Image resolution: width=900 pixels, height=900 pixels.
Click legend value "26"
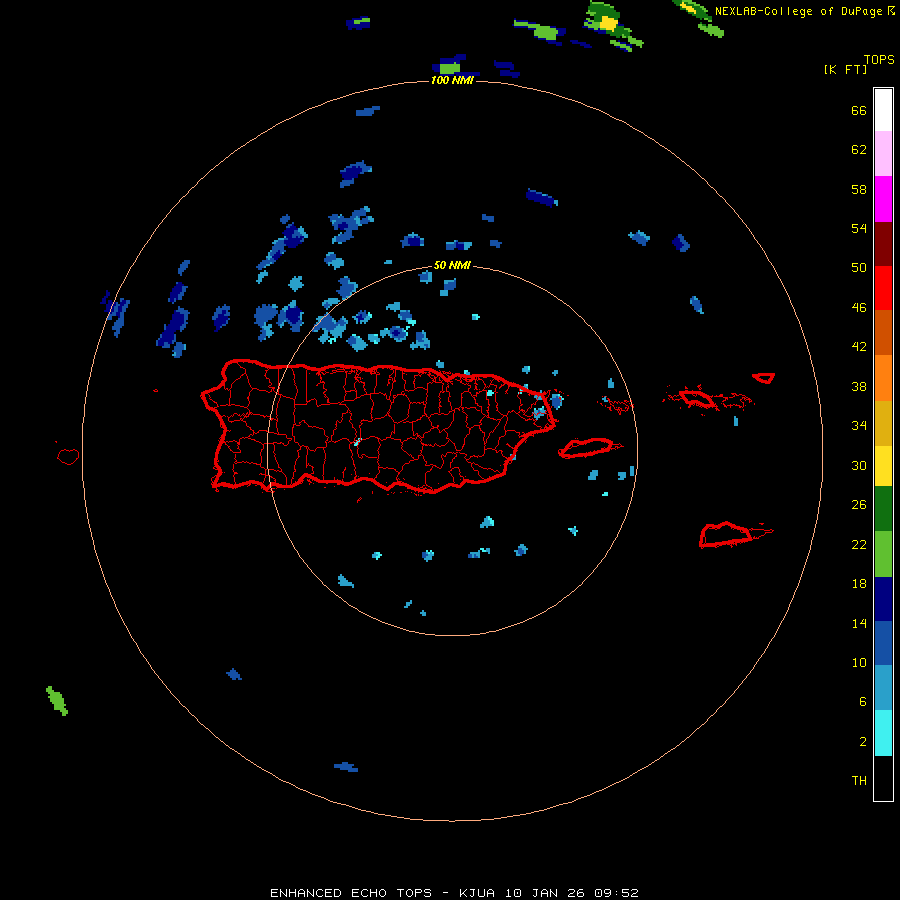(x=859, y=505)
